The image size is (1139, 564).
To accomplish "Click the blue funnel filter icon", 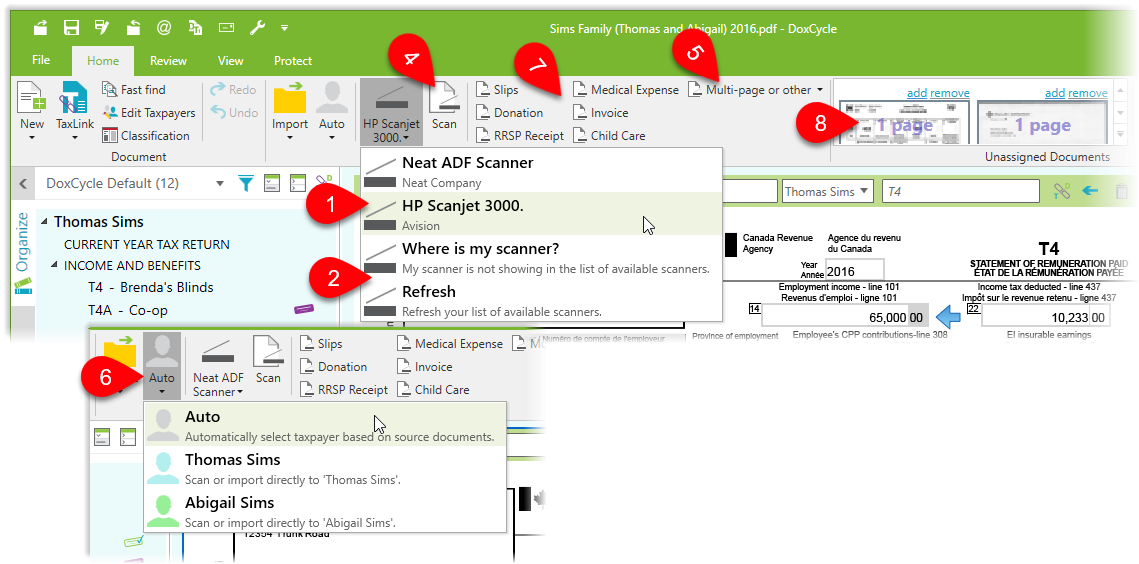I will pos(247,183).
